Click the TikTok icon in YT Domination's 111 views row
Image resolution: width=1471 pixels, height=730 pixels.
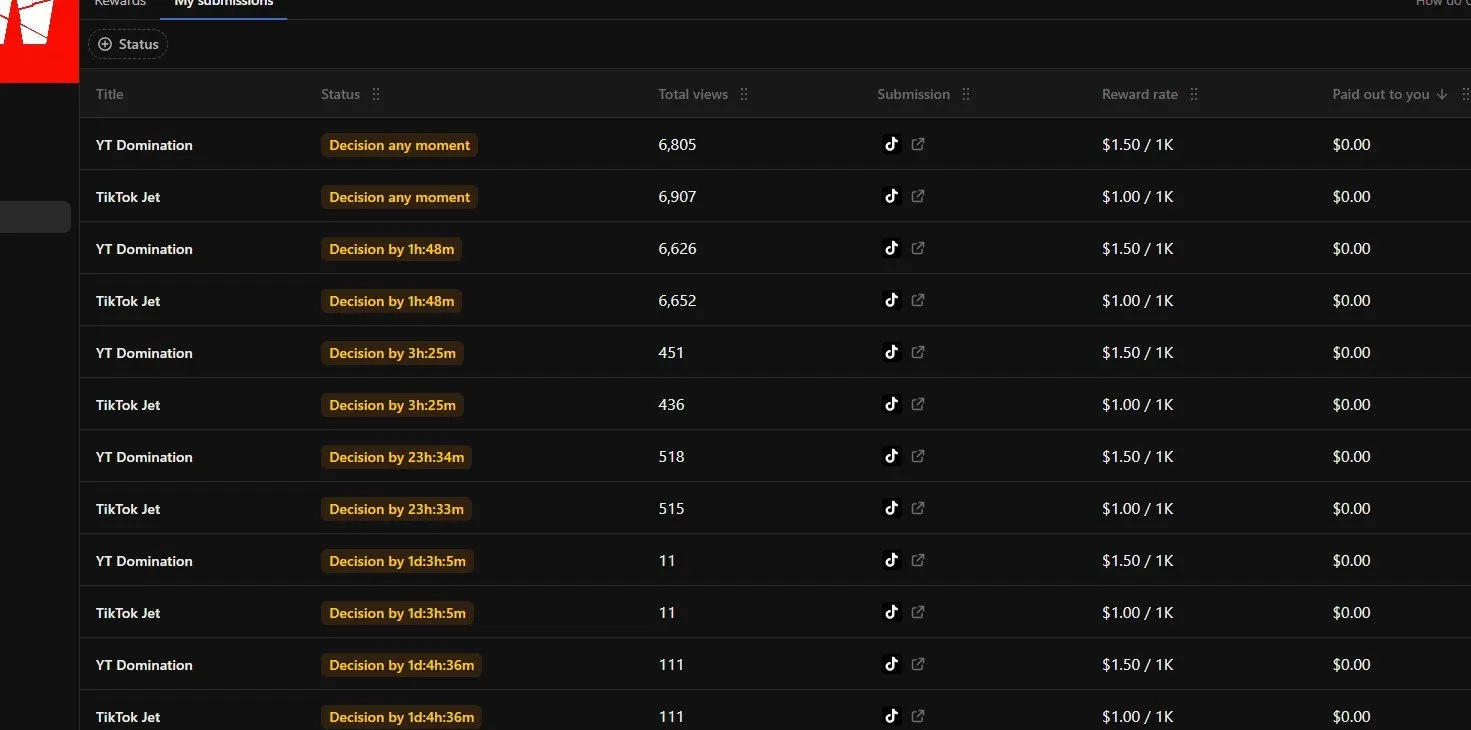892,664
